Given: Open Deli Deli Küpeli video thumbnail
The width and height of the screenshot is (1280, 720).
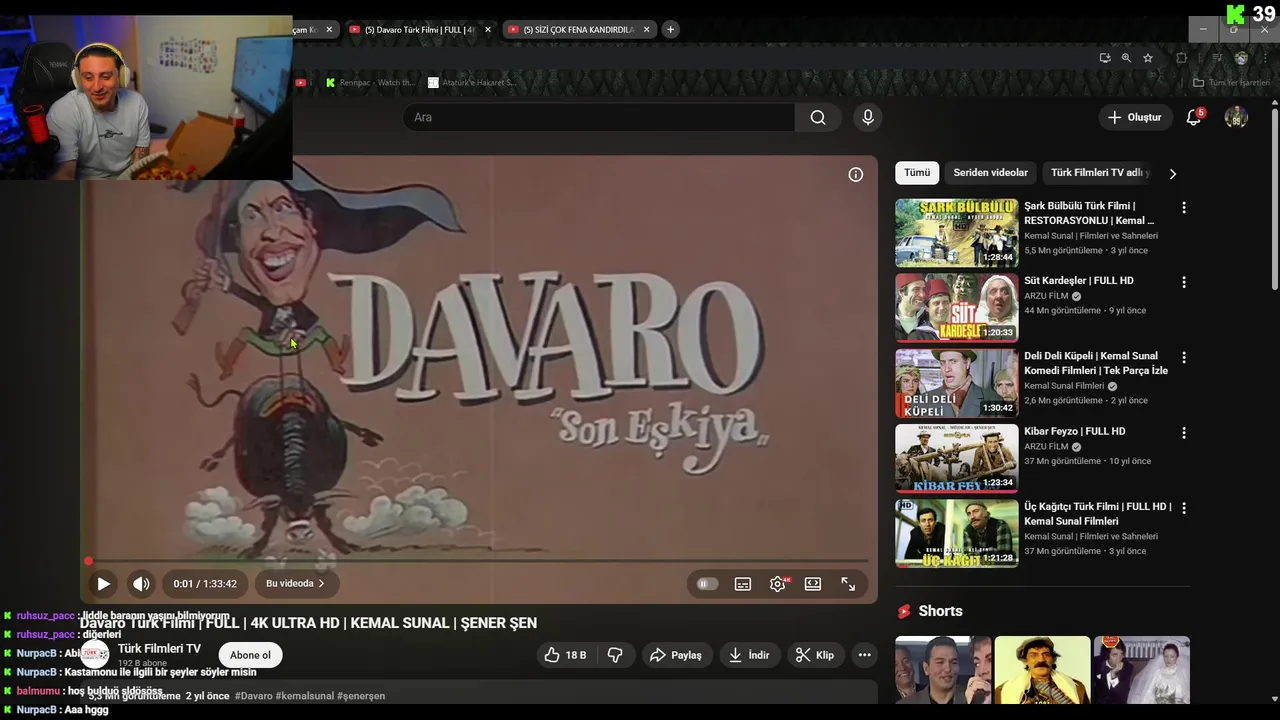Looking at the screenshot, I should click(x=956, y=383).
